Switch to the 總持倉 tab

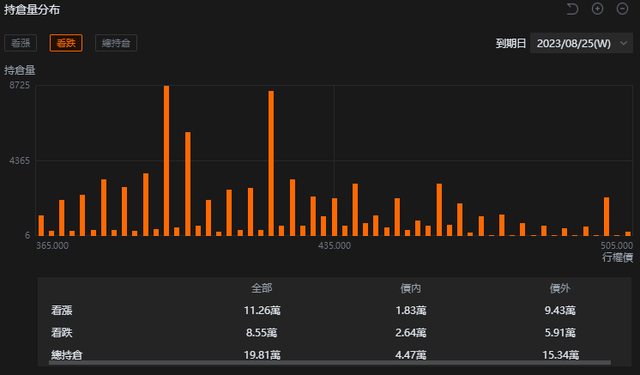point(116,43)
